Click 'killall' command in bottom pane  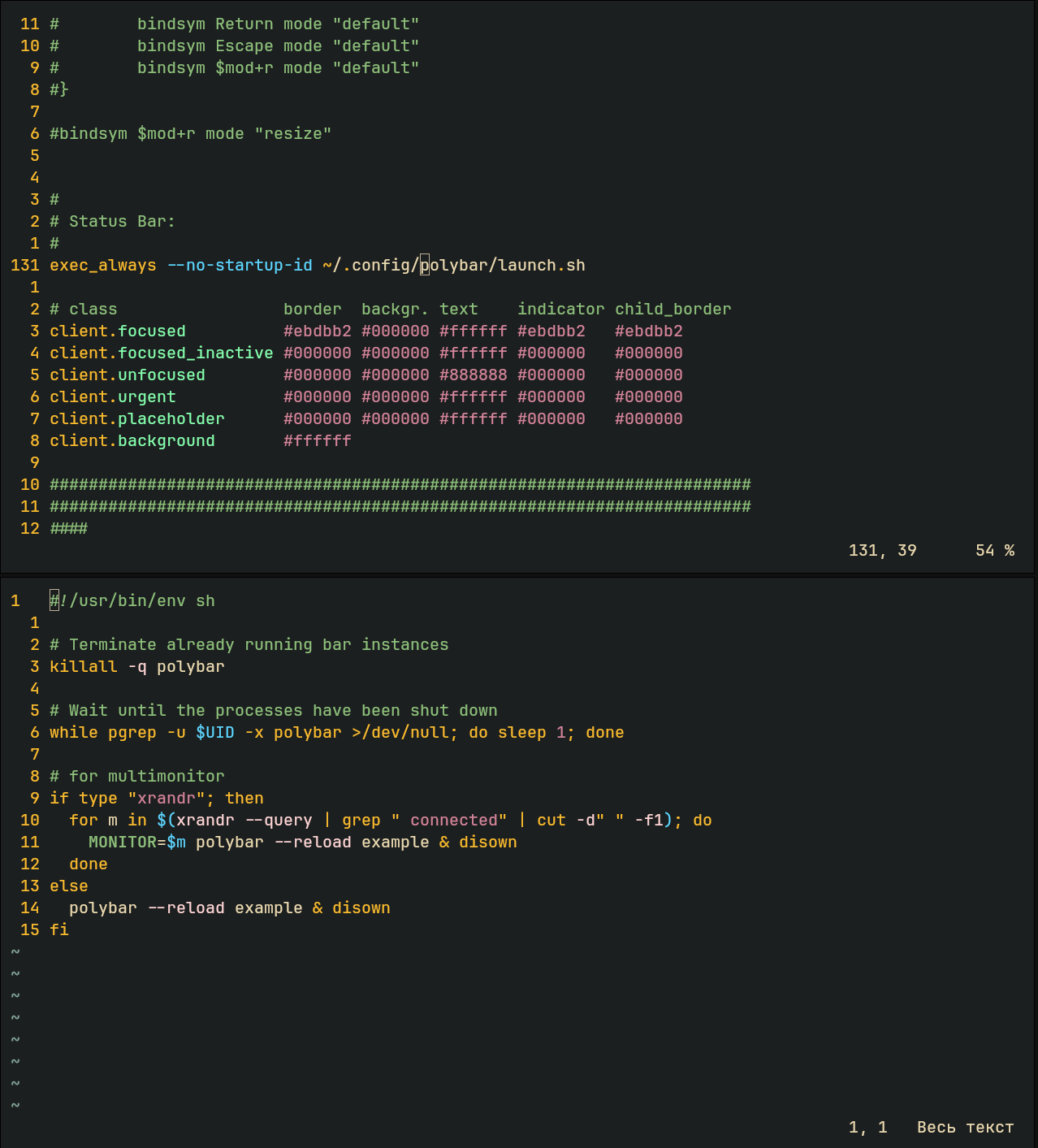pyautogui.click(x=84, y=667)
